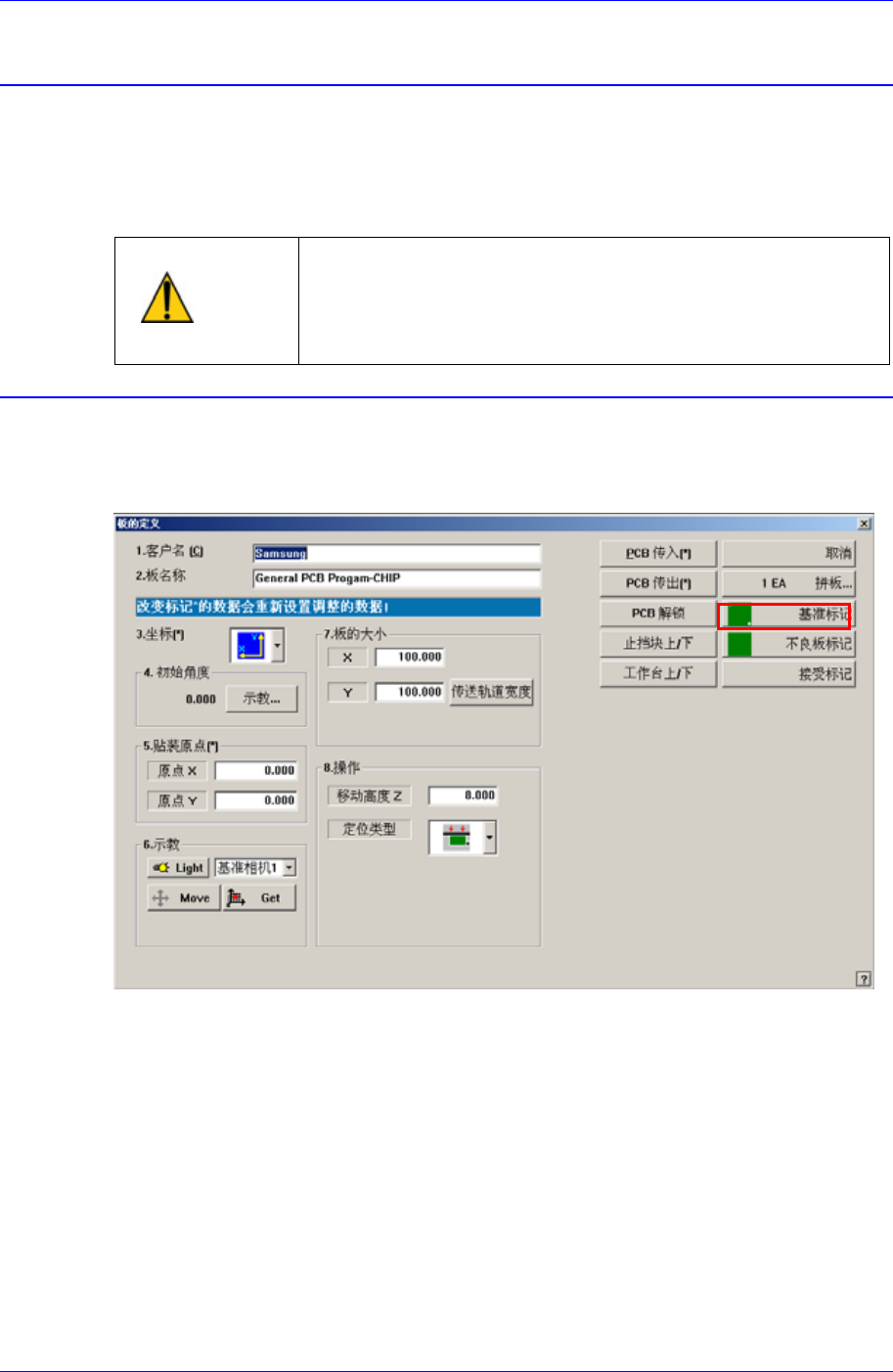Click the 定位类型 button
893x1372 pixels.
click(370, 829)
